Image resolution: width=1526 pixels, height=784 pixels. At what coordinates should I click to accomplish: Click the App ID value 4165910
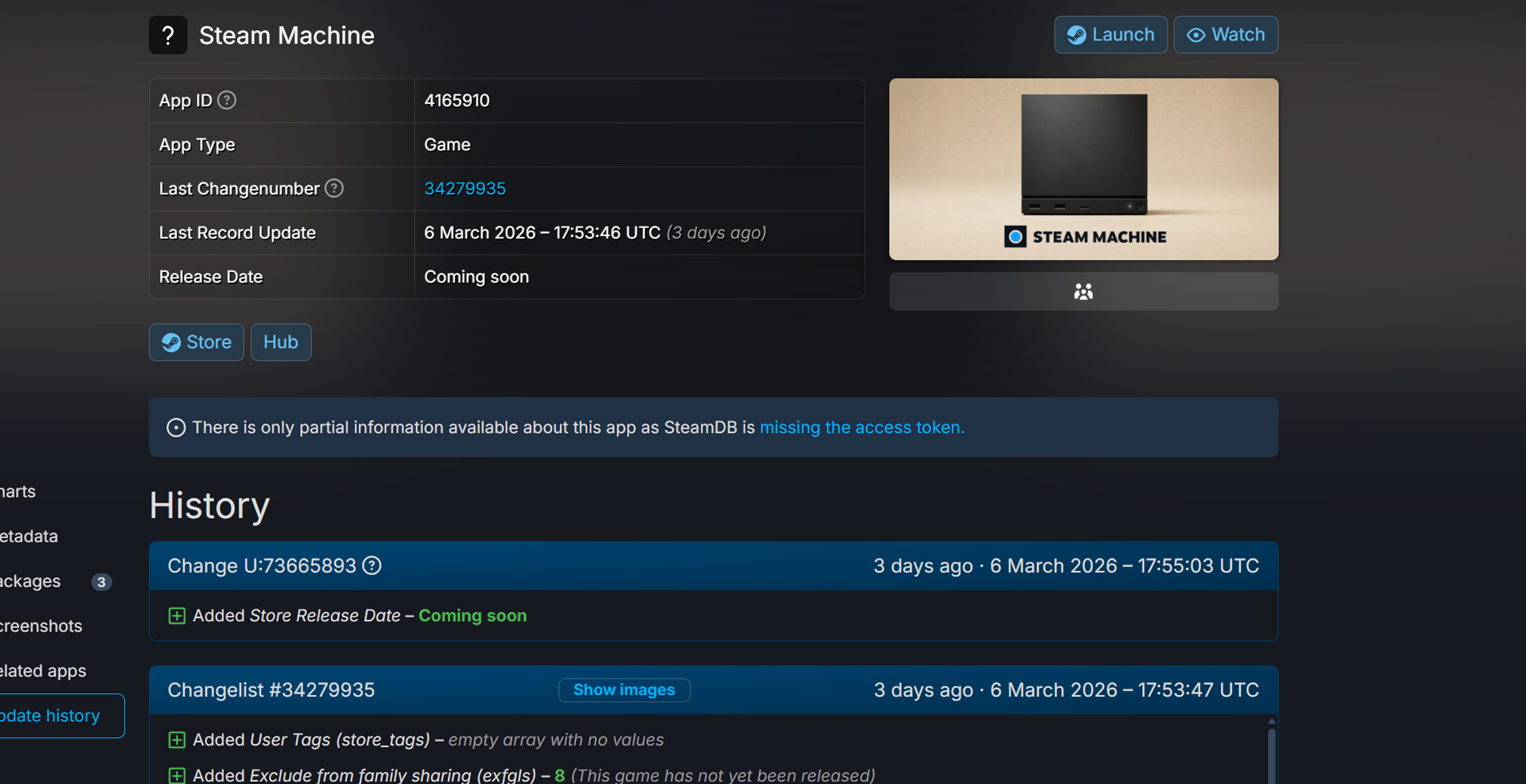pyautogui.click(x=457, y=100)
